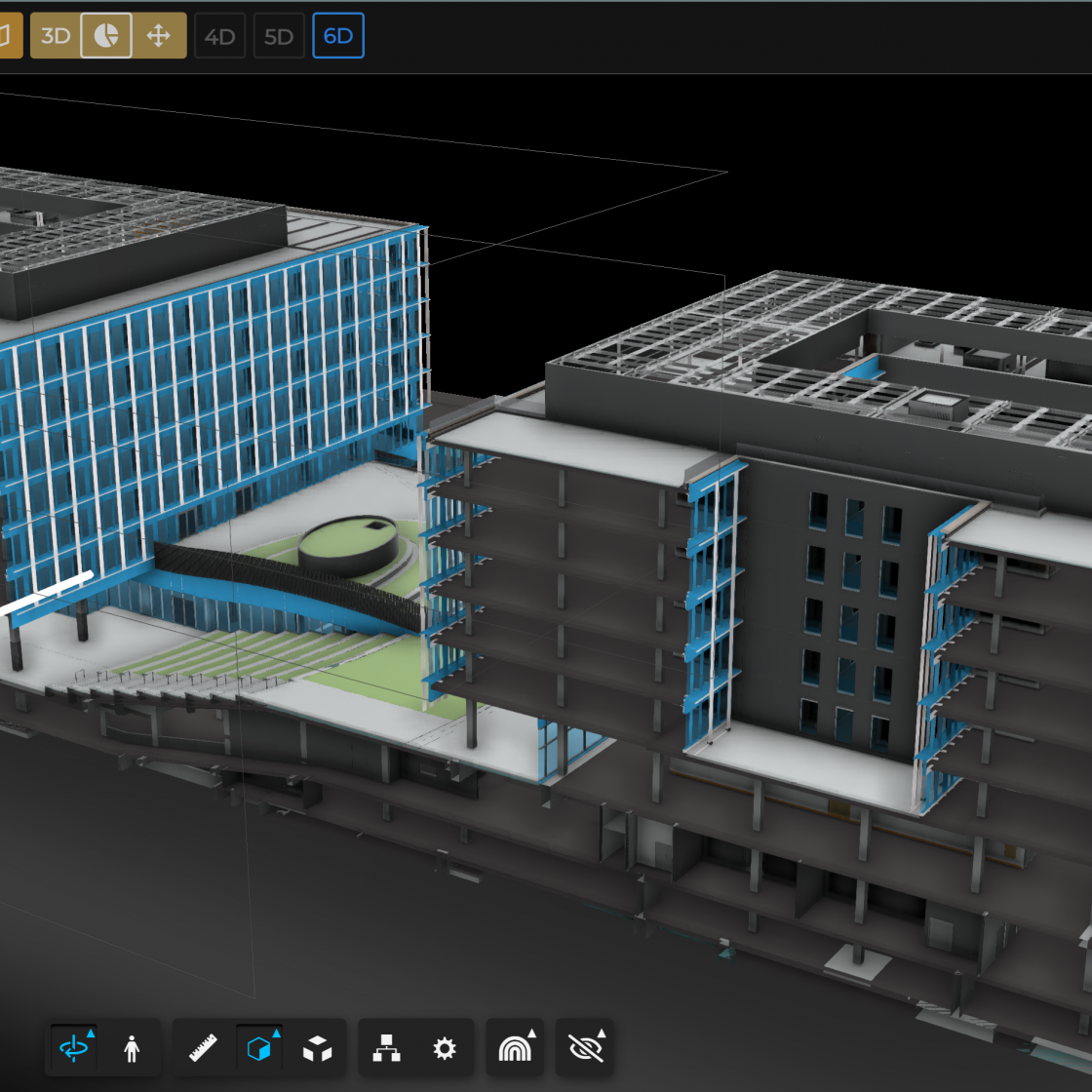This screenshot has width=1092, height=1092.
Task: Activate walk mode with the person icon
Action: coord(132,1048)
